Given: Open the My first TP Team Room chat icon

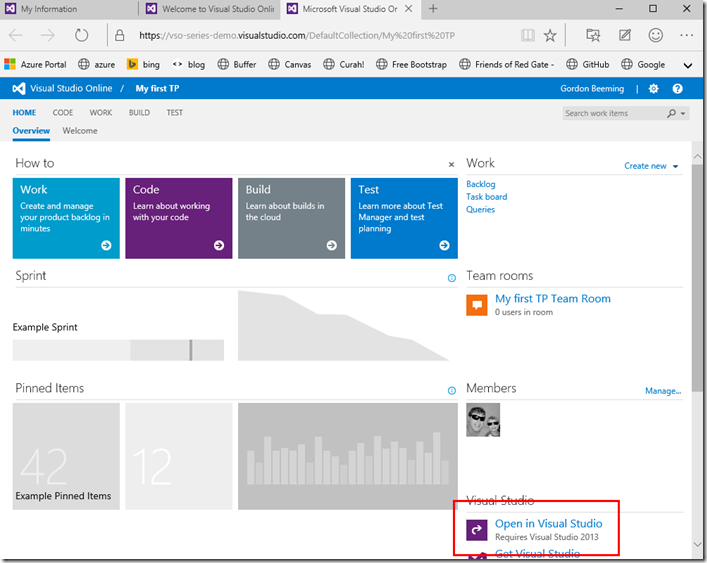Looking at the screenshot, I should 477,305.
